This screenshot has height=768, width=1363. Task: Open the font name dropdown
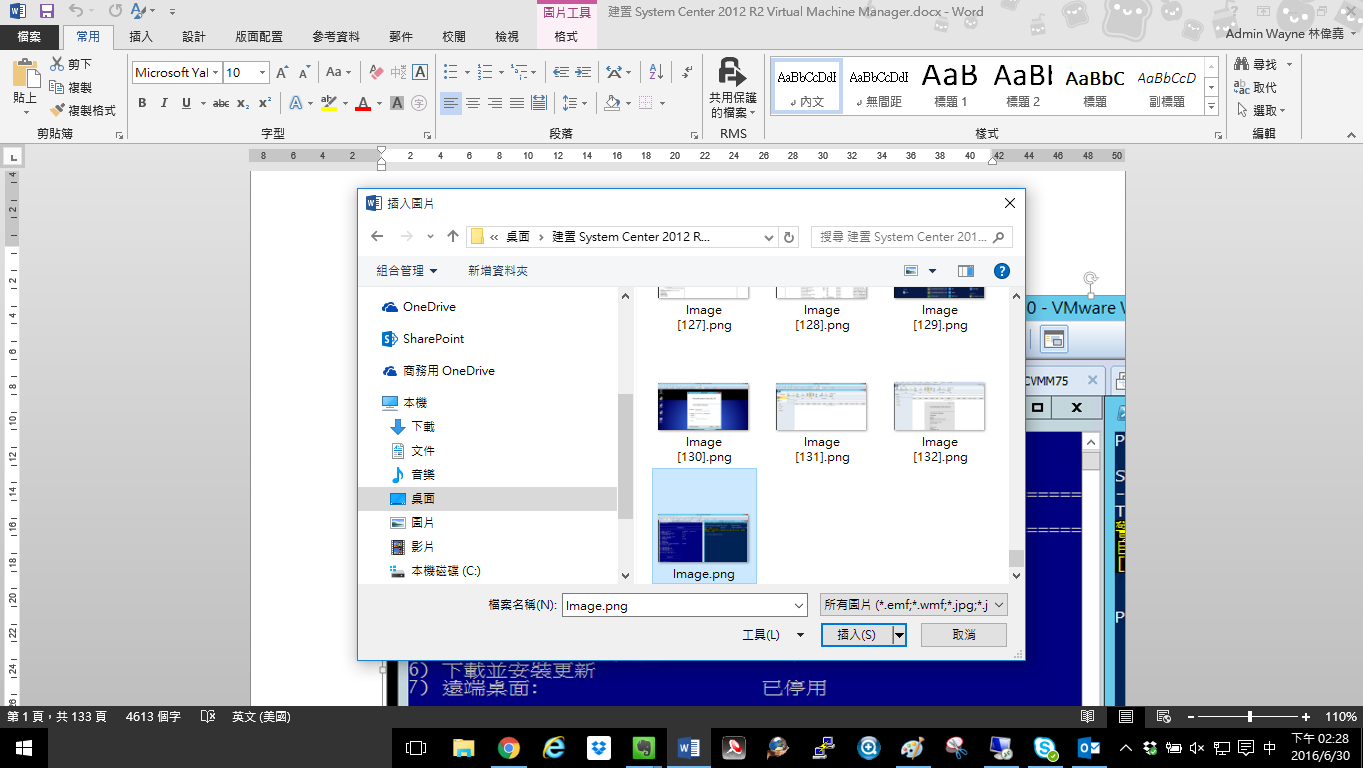215,72
